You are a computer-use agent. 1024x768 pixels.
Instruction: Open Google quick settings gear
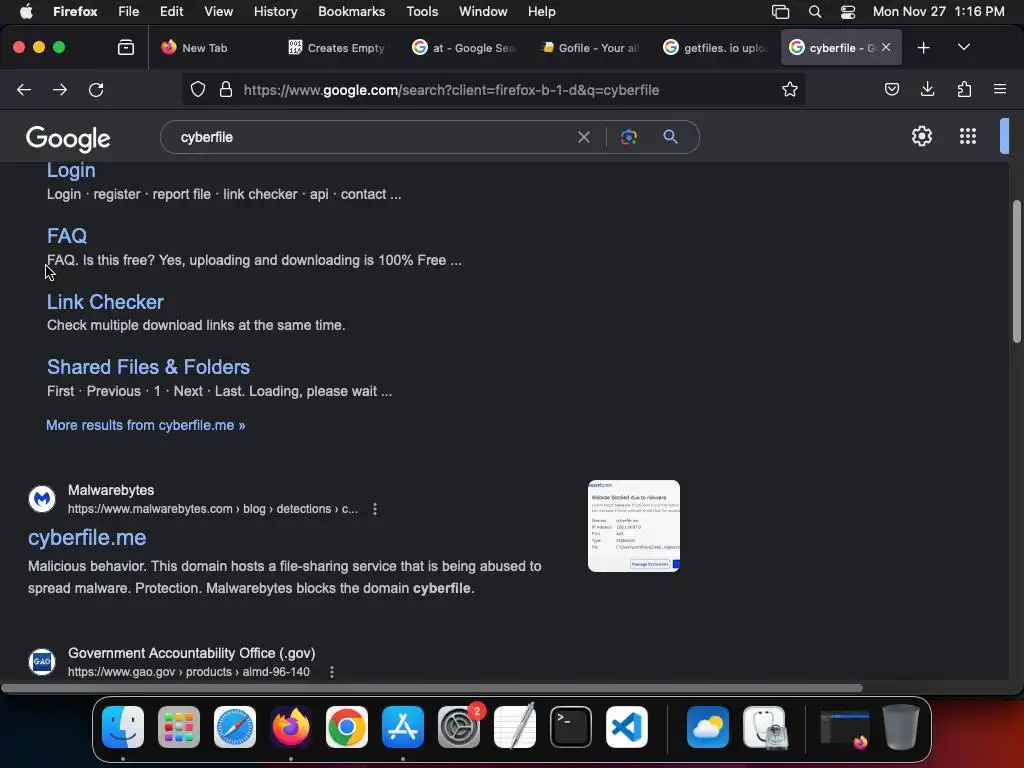click(x=921, y=136)
